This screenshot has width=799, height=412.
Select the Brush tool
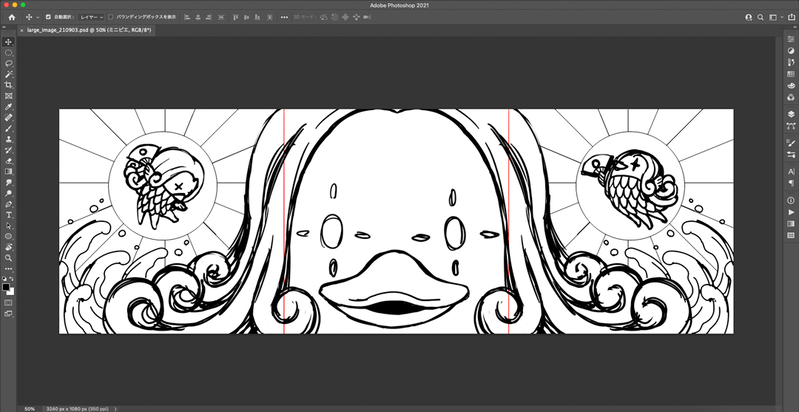[x=8, y=128]
